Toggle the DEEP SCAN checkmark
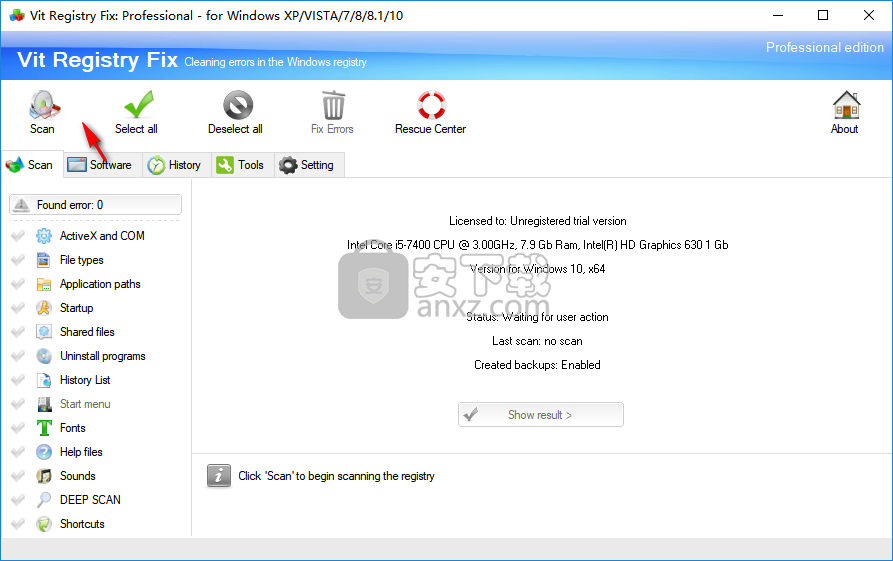This screenshot has height=561, width=893. pyautogui.click(x=18, y=499)
